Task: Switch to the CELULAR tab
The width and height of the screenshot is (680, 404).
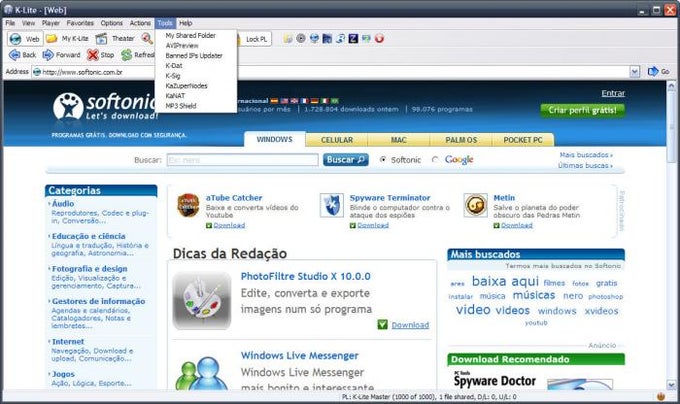Action: click(x=337, y=140)
